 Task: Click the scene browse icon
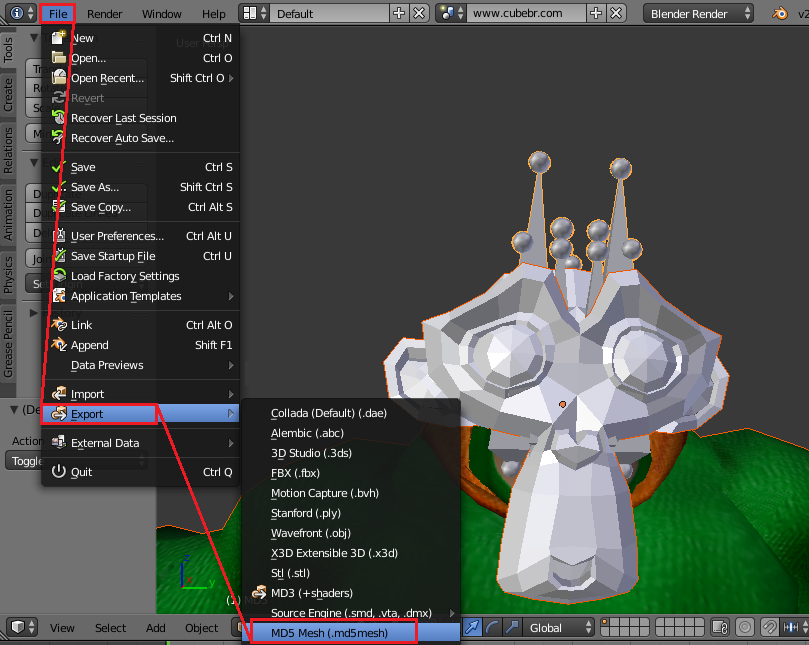point(451,13)
